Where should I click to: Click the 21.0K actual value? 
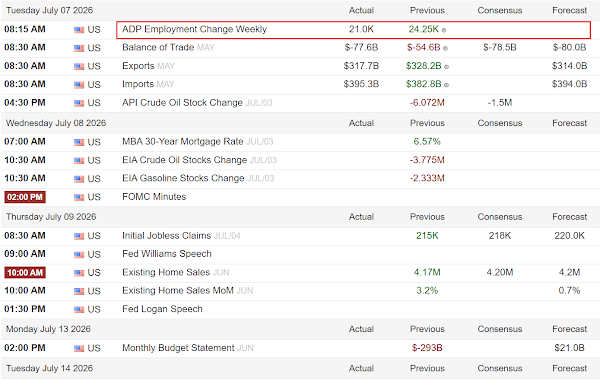click(361, 29)
